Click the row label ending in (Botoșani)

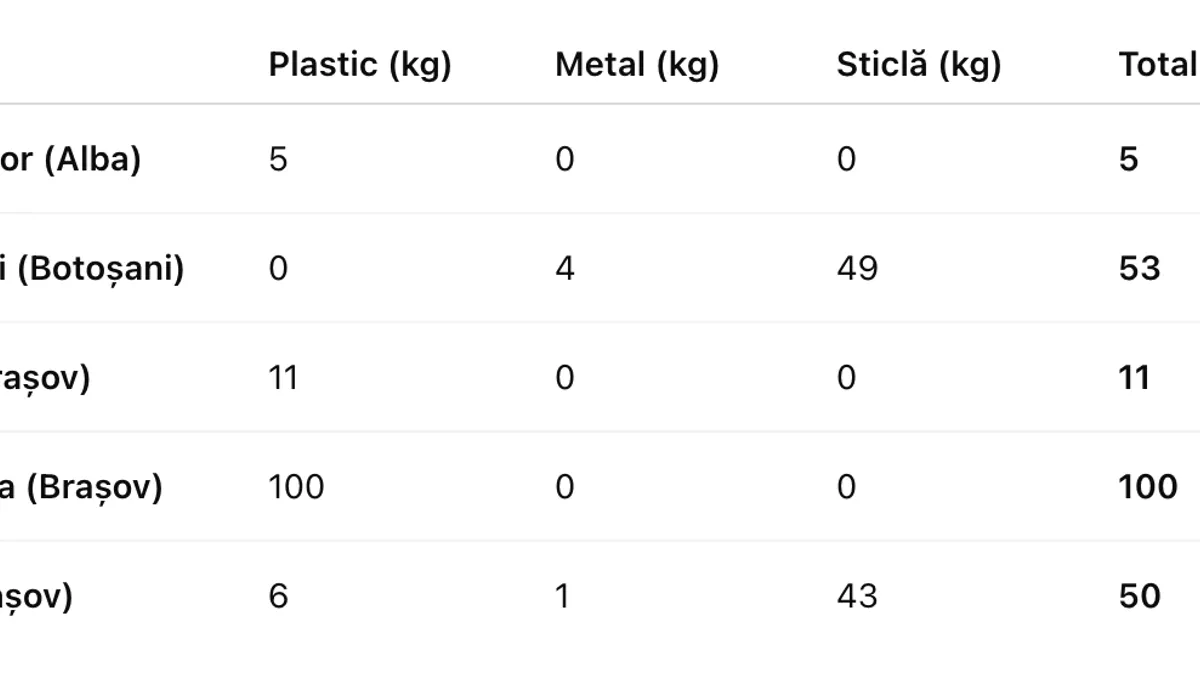click(92, 268)
